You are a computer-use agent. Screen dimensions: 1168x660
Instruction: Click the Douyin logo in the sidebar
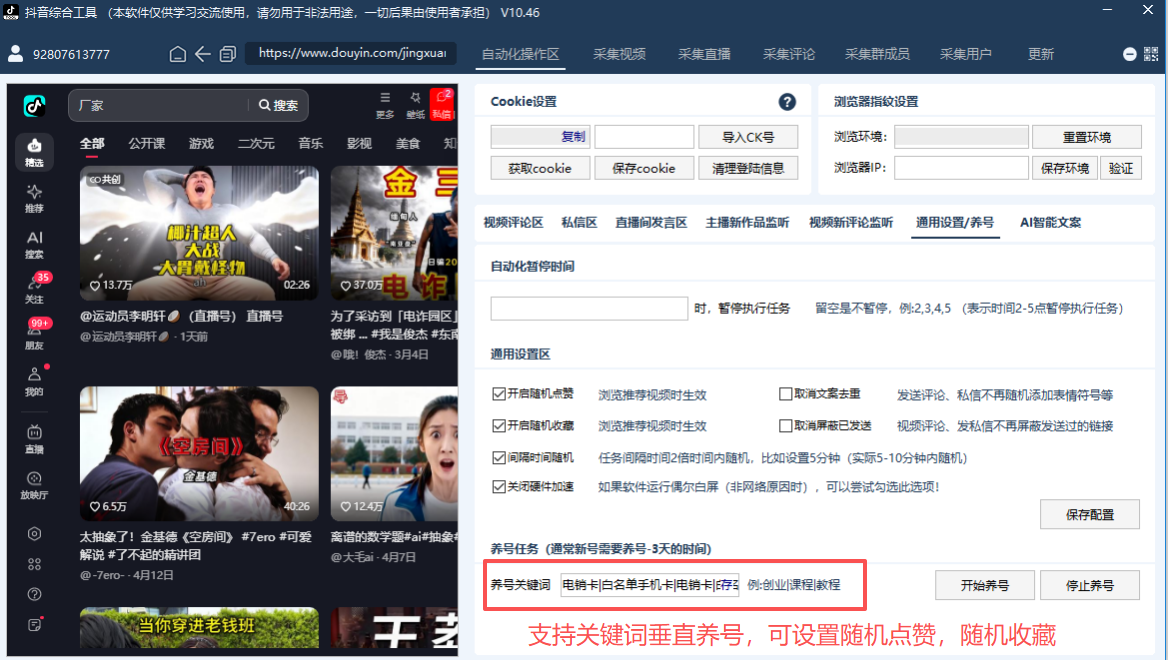[x=34, y=107]
